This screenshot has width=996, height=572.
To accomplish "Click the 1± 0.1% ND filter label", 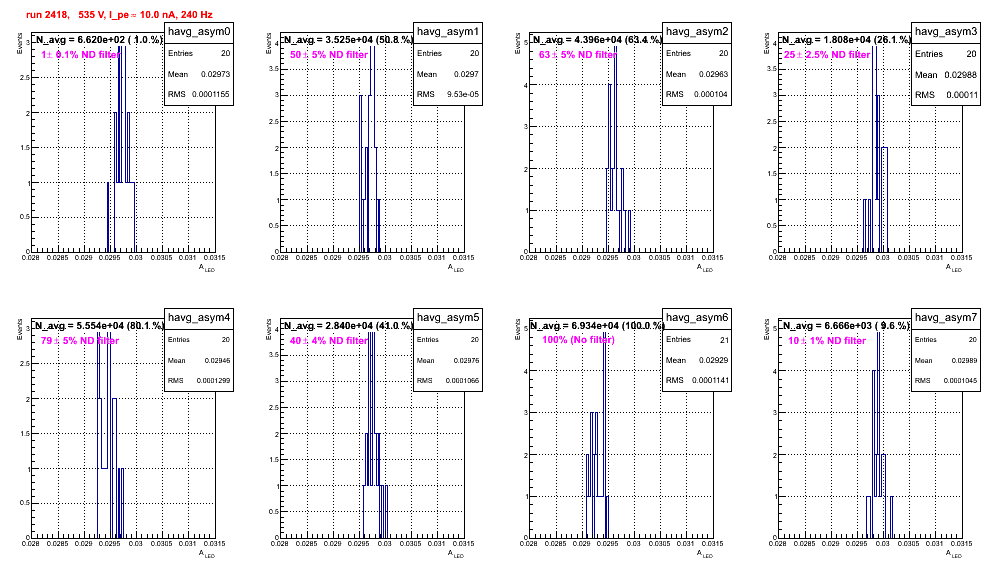I will coord(80,55).
